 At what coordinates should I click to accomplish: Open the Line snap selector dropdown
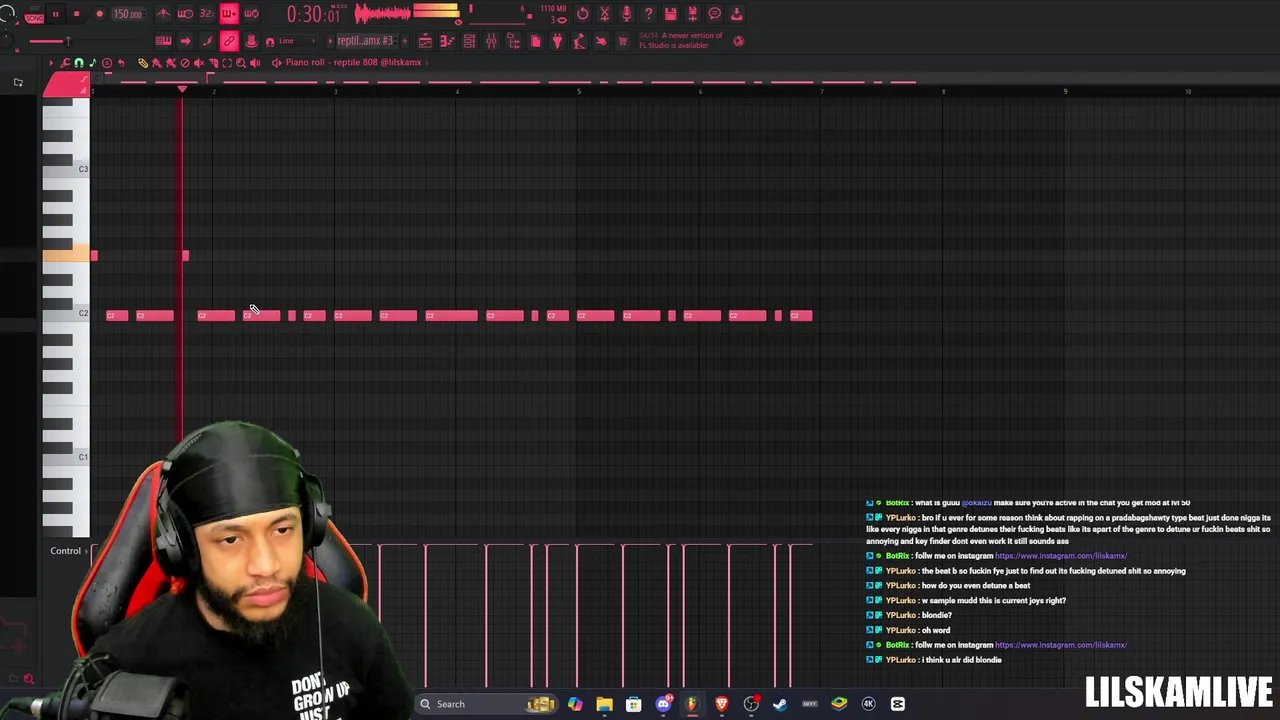coord(297,41)
